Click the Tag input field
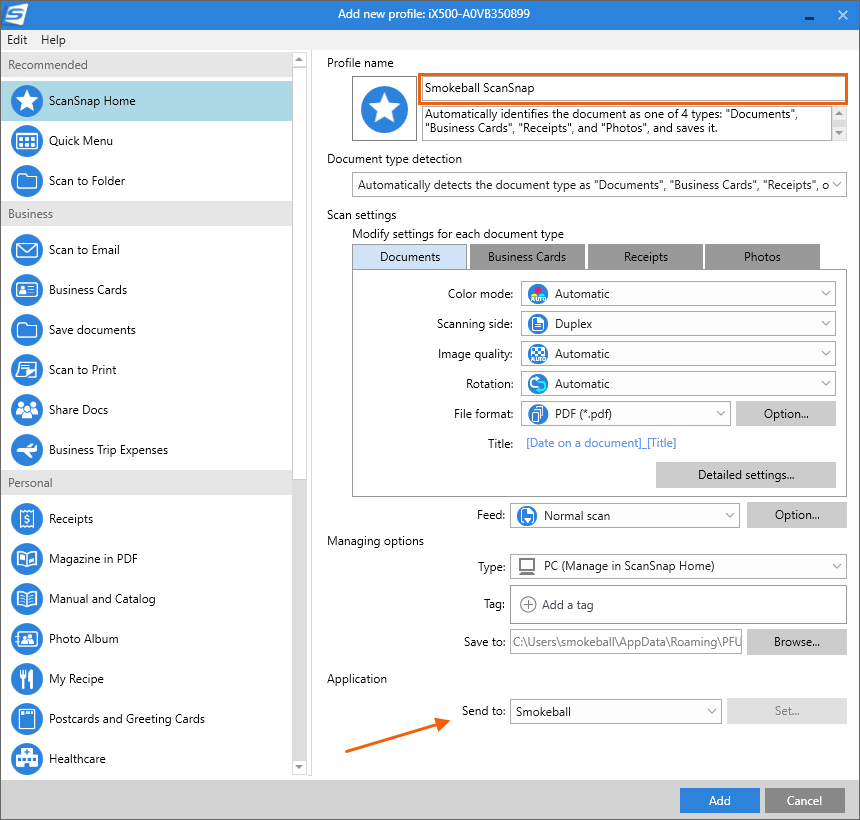Image resolution: width=860 pixels, height=820 pixels. pyautogui.click(x=678, y=604)
